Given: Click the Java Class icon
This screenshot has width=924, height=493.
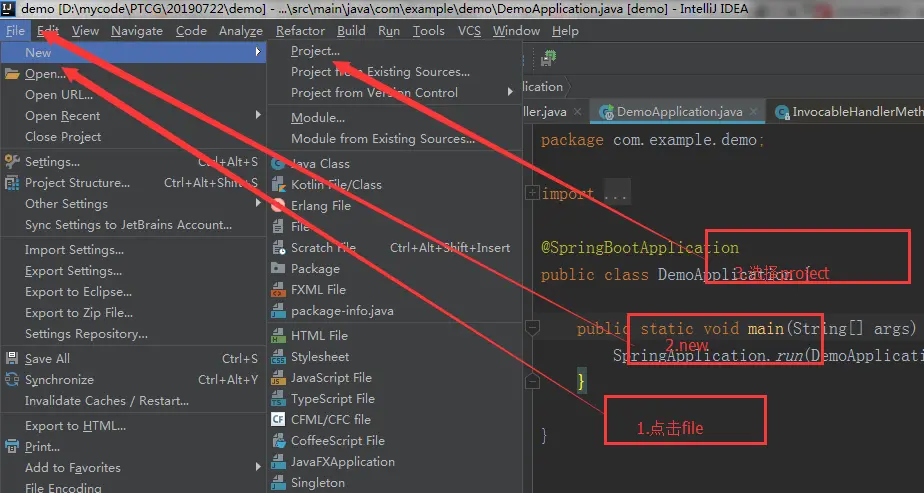Looking at the screenshot, I should [x=278, y=164].
